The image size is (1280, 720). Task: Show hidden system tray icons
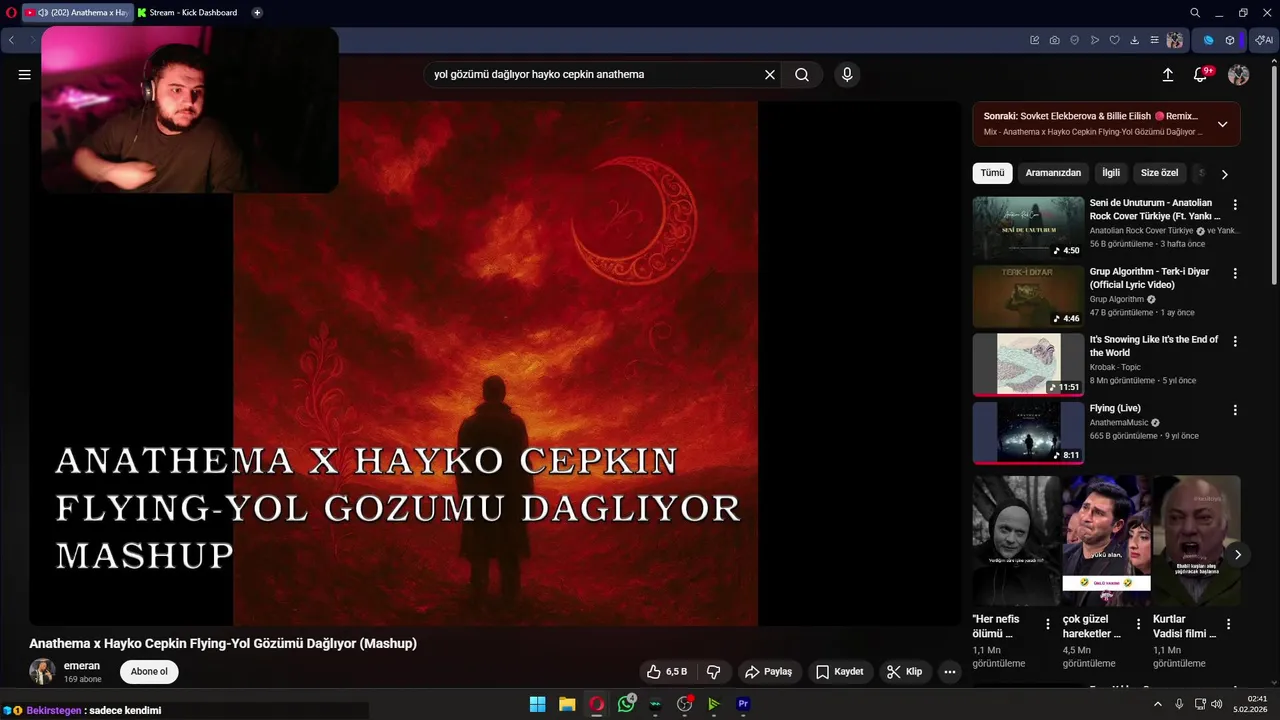pyautogui.click(x=1158, y=704)
